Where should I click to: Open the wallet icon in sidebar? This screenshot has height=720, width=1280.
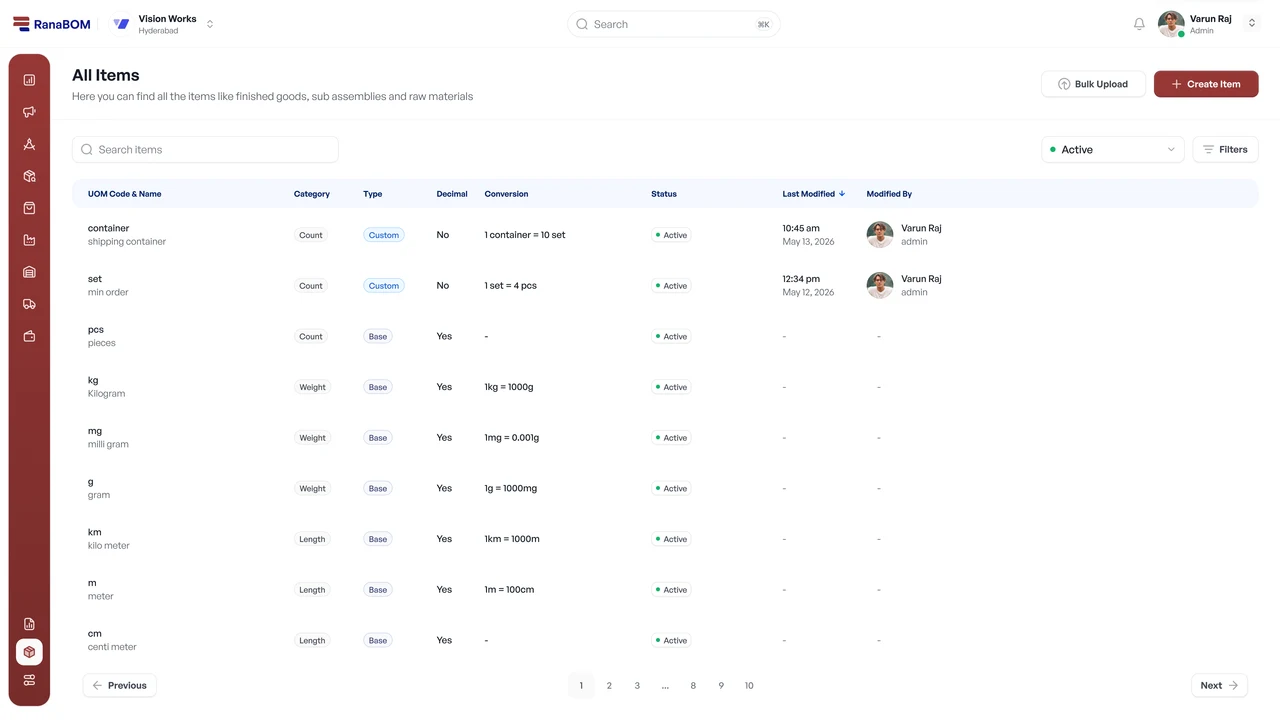coord(29,336)
